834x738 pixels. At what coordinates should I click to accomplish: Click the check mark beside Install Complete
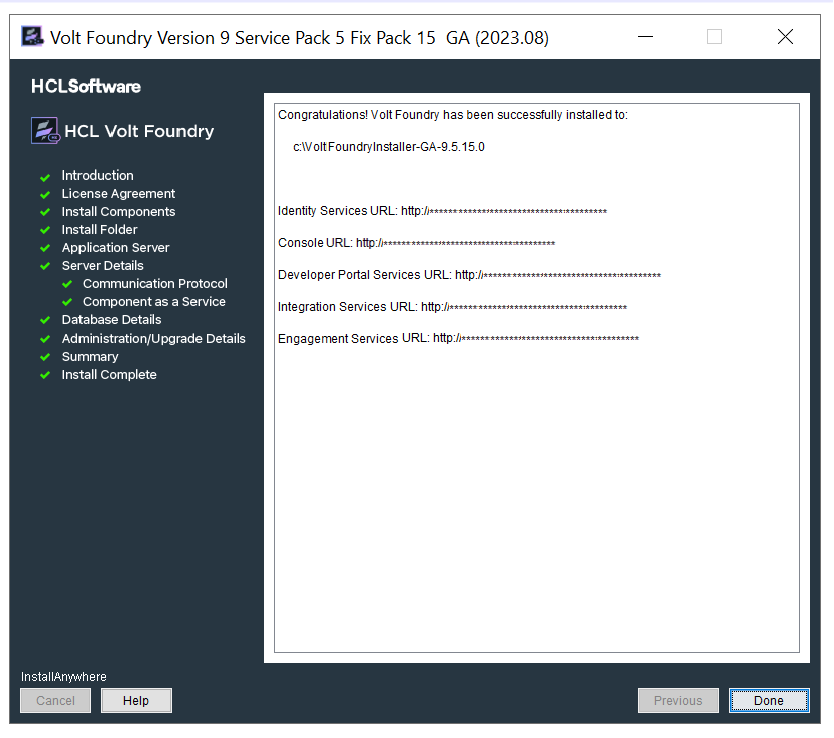45,375
